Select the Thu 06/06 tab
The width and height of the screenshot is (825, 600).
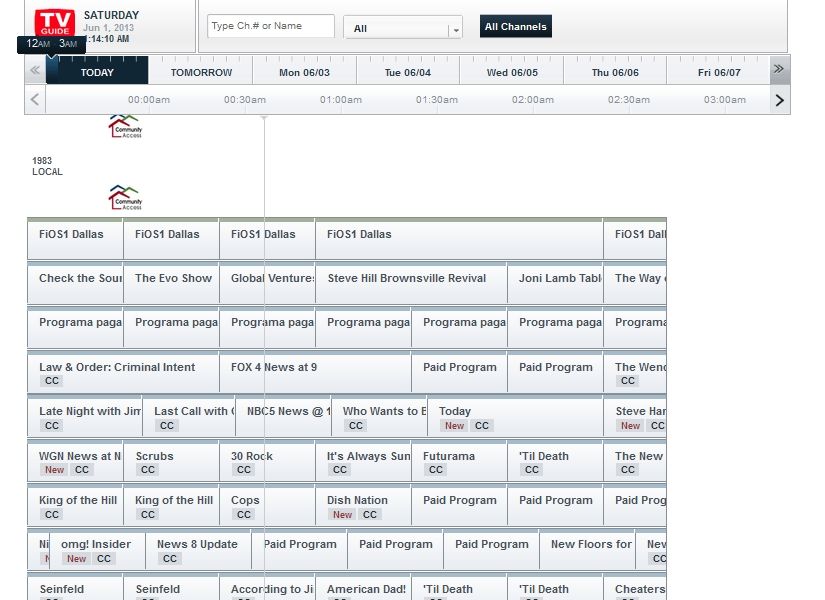click(x=615, y=73)
